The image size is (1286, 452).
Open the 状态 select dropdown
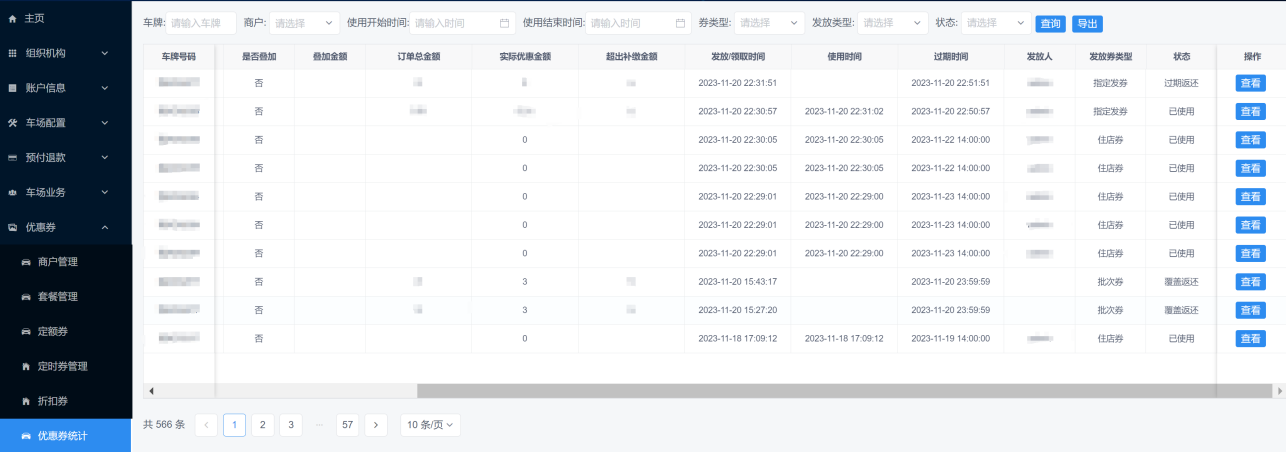click(996, 23)
